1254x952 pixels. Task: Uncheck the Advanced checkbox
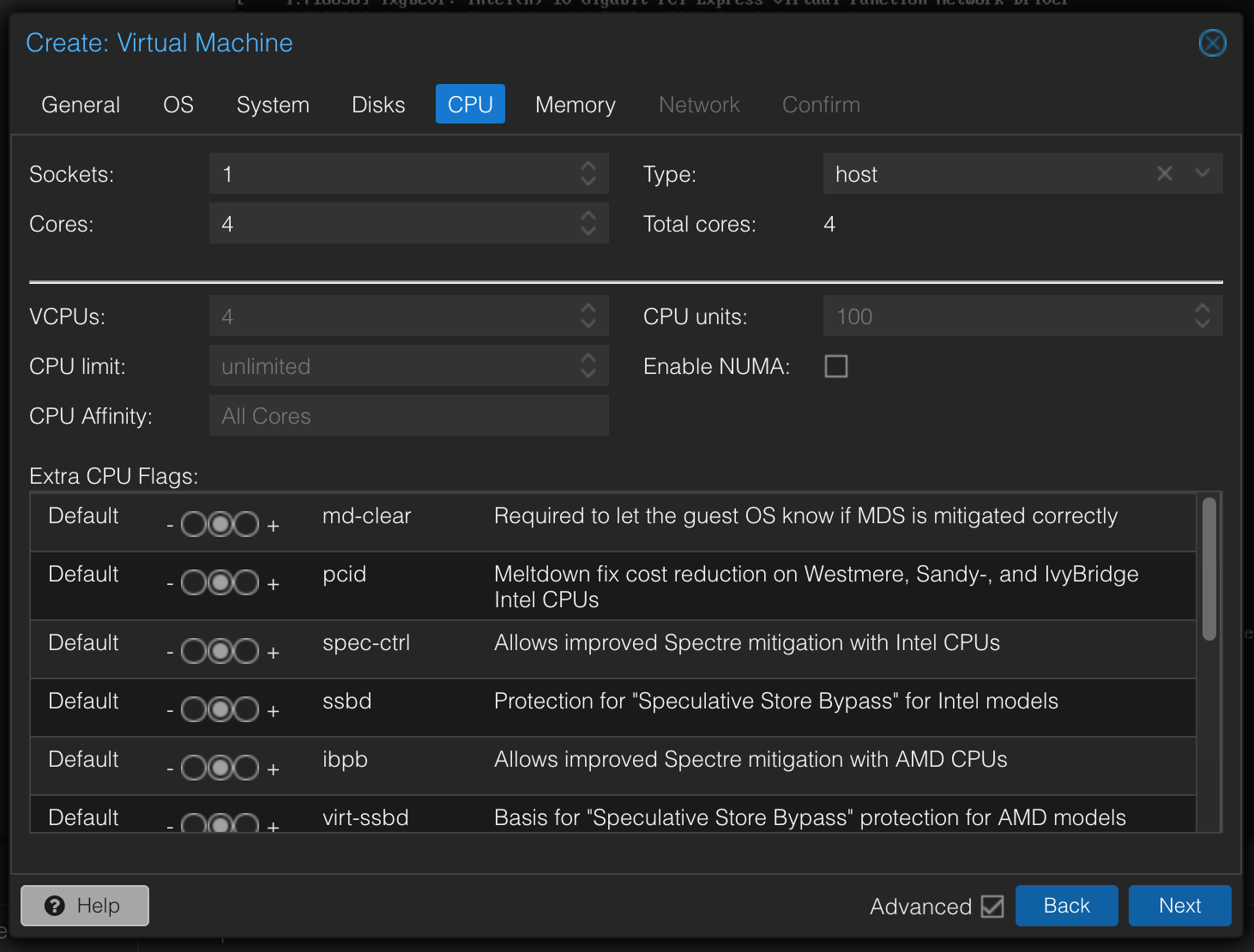pos(992,907)
